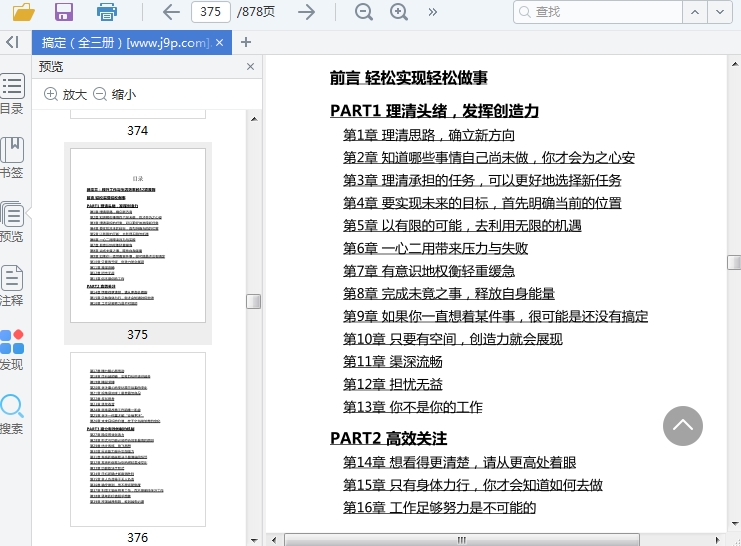Screen dimensions: 741x546
Task: Open the search box dropdown arrow
Action: pyautogui.click(x=722, y=12)
